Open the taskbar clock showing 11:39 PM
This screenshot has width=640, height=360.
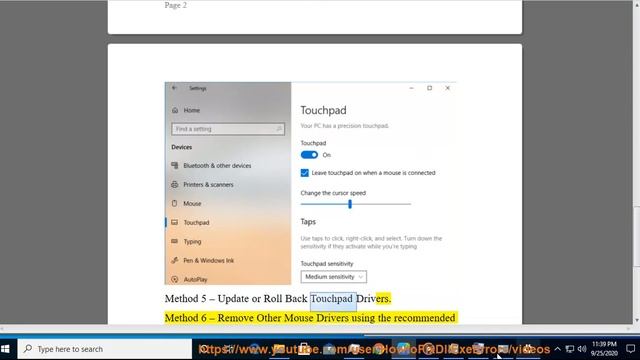click(604, 349)
